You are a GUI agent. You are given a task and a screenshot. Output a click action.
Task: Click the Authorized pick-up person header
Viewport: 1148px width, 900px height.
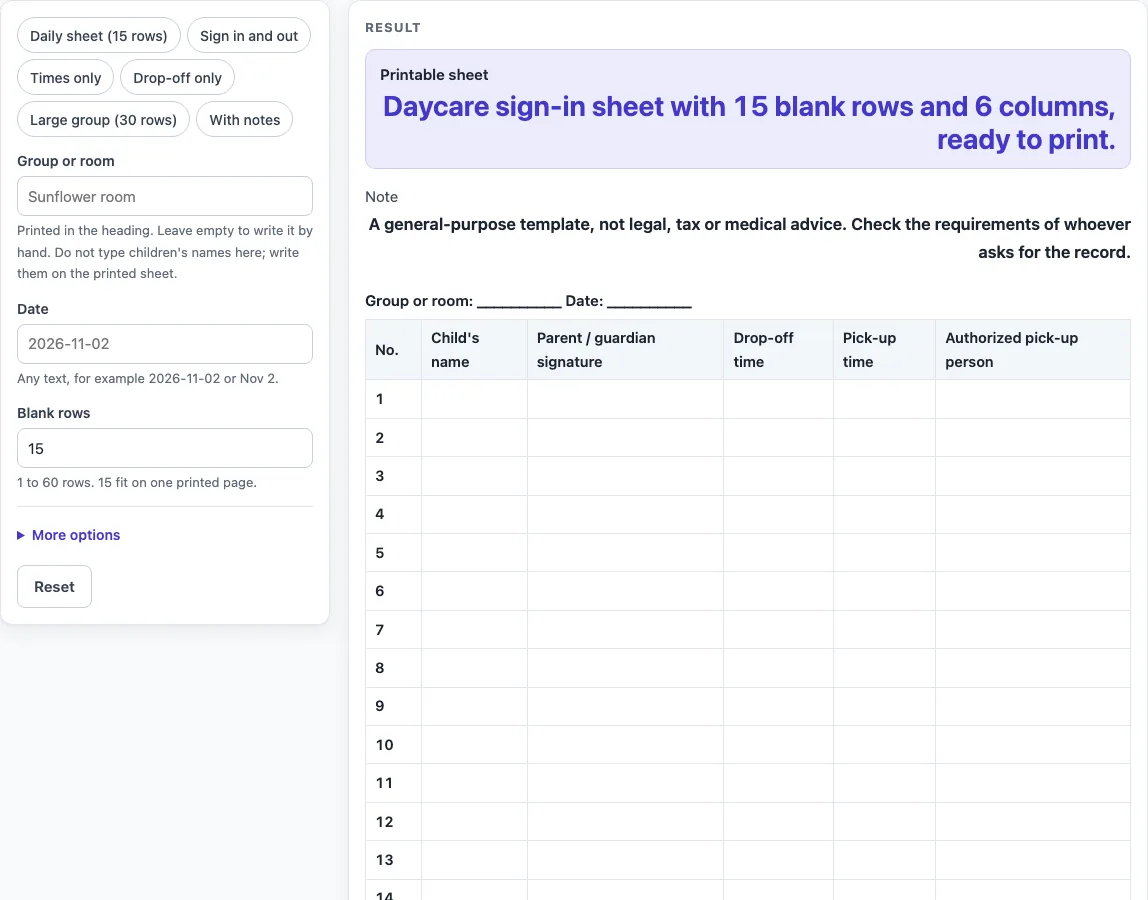click(1033, 350)
